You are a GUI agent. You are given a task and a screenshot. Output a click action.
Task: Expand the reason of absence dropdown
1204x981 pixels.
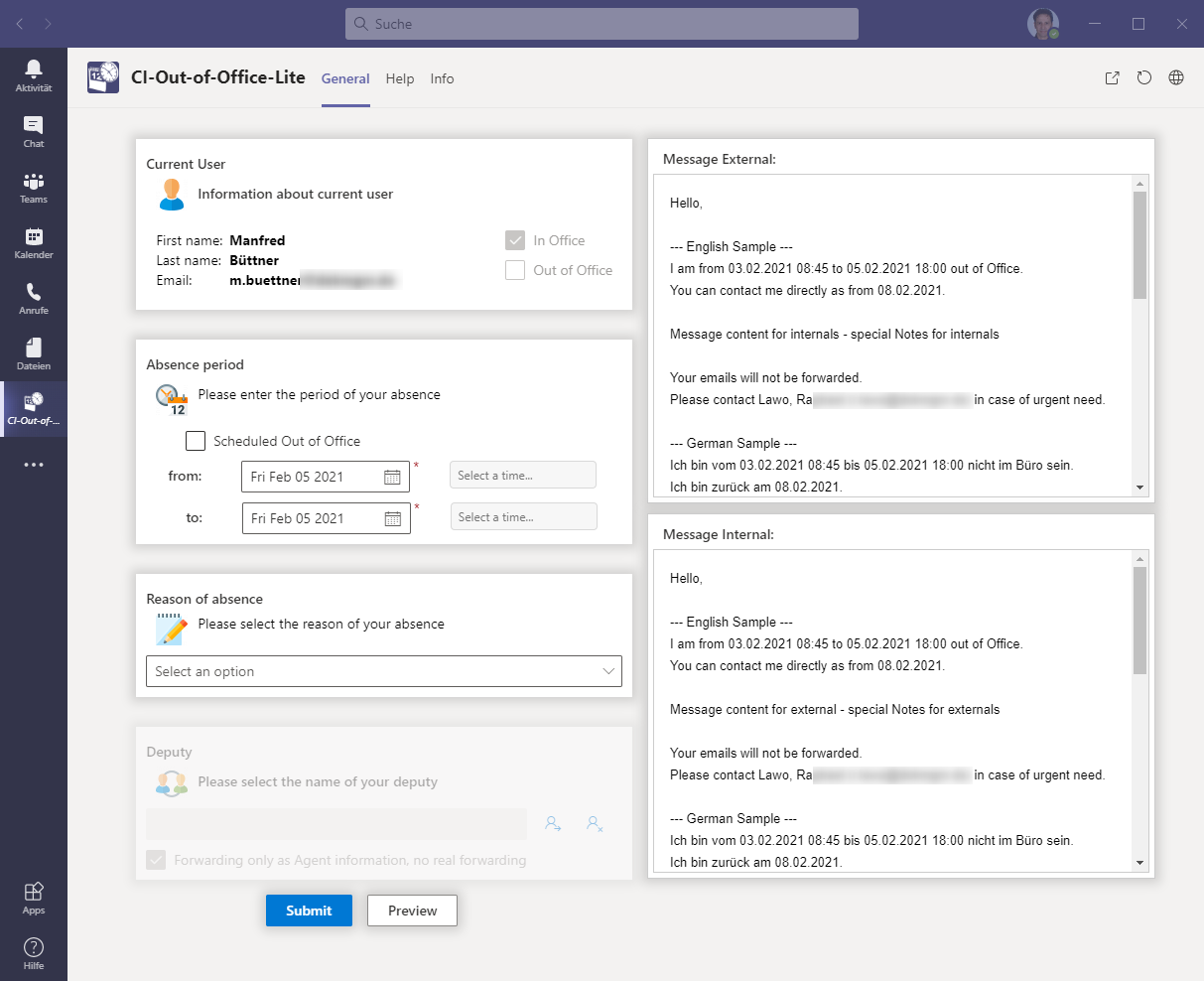384,671
